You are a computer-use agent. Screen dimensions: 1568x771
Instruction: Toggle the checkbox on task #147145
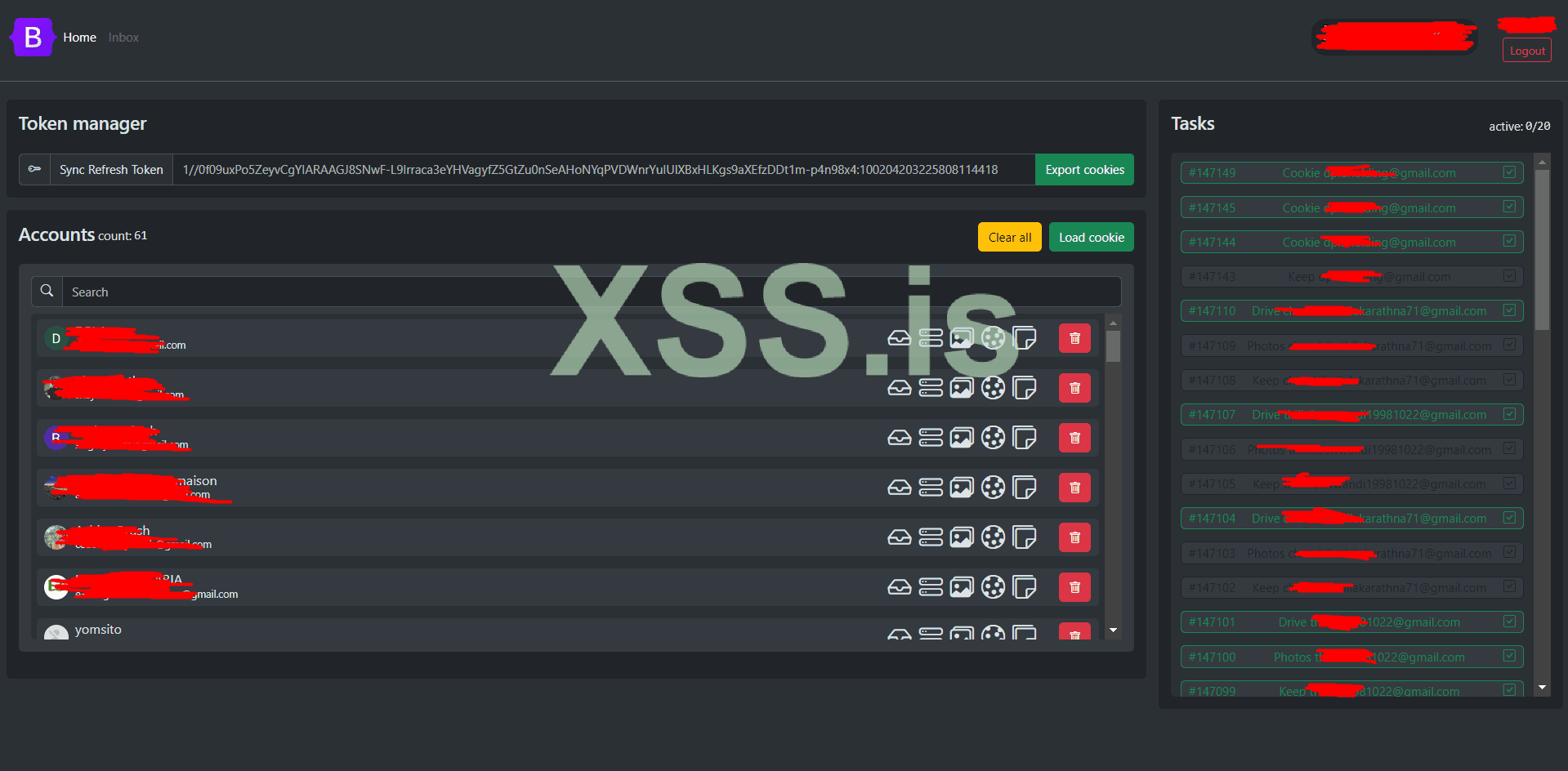click(x=1509, y=207)
